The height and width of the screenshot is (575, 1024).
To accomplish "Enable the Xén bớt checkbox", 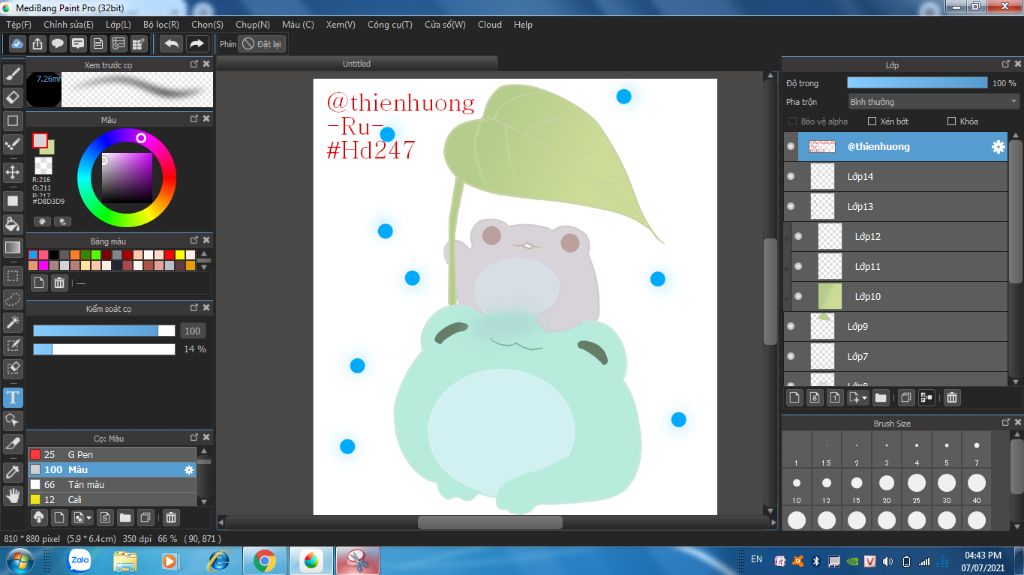I will point(872,122).
